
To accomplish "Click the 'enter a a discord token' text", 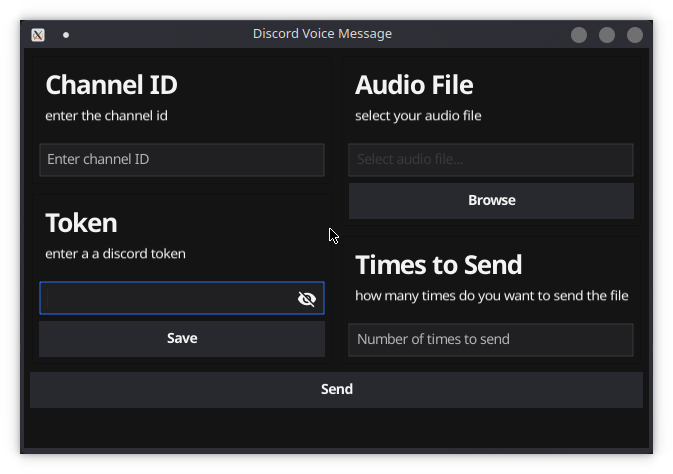I will (115, 254).
